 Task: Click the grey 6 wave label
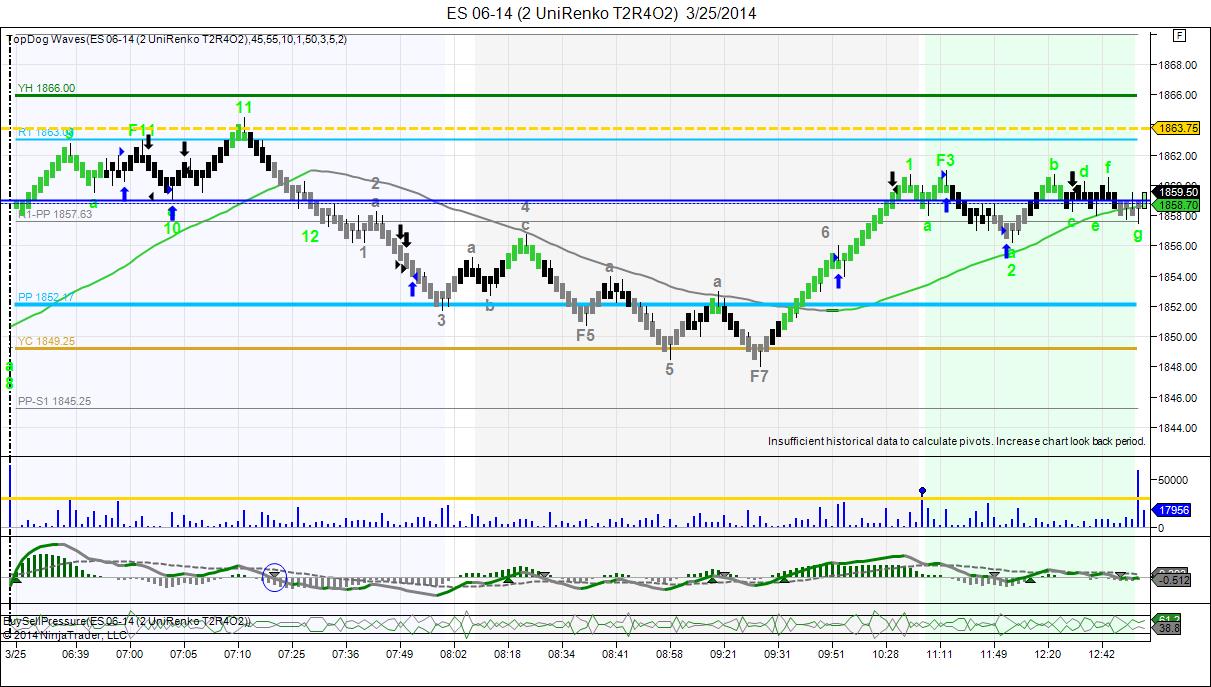826,232
